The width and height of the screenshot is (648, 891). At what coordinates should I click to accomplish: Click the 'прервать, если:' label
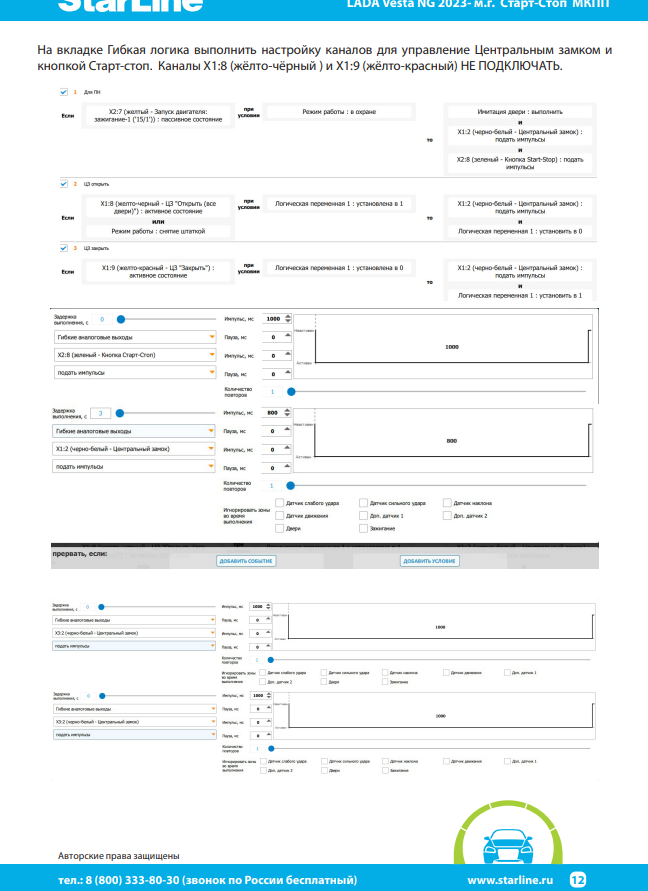click(x=80, y=553)
